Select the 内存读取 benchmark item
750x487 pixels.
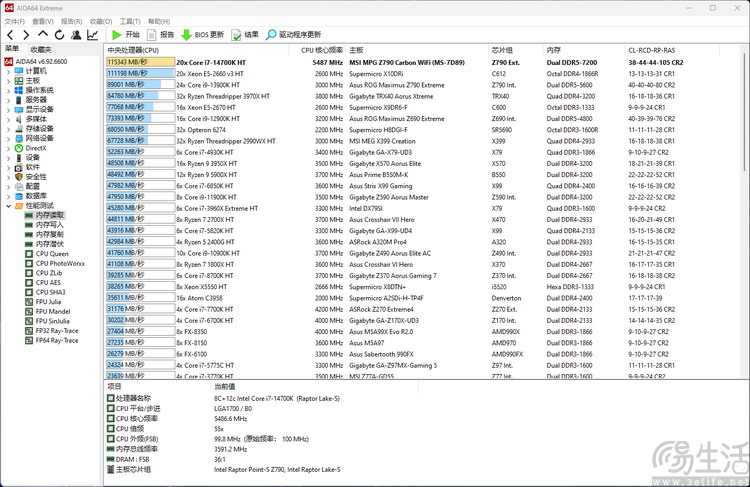click(x=44, y=215)
